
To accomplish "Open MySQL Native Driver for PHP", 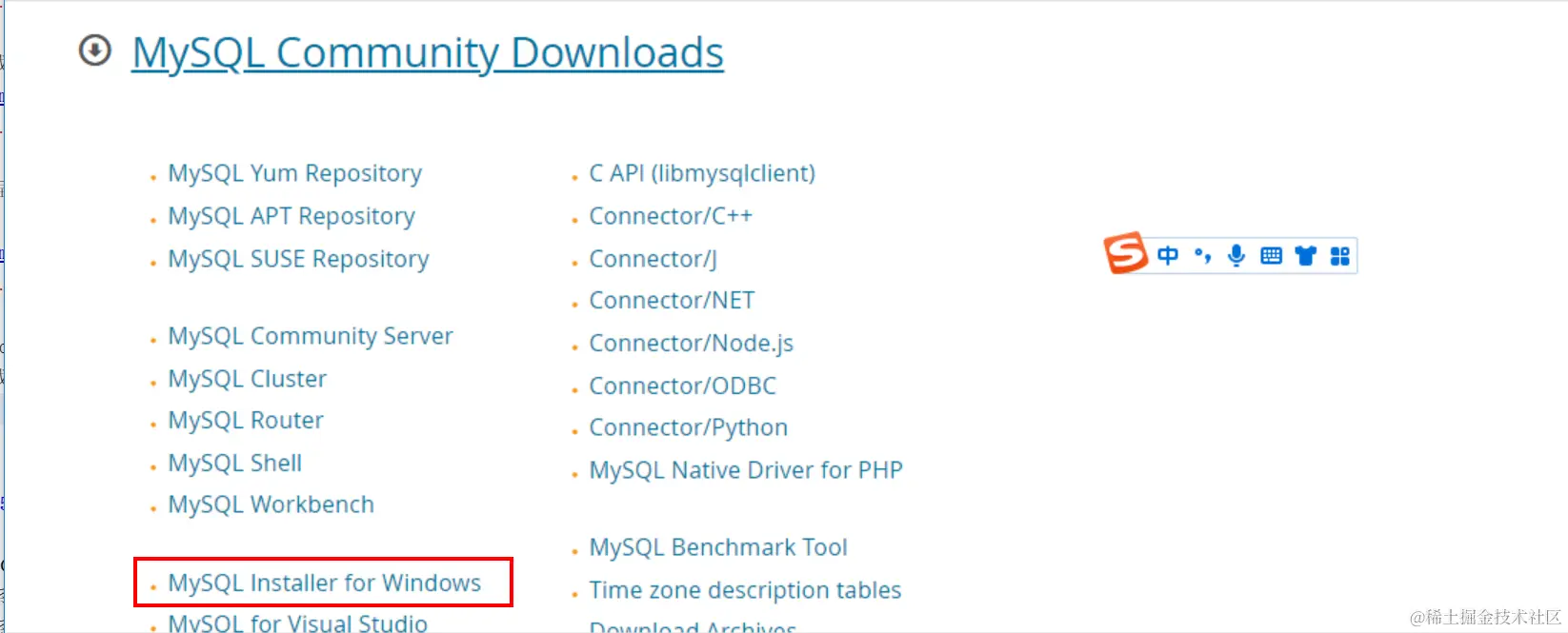I will click(x=746, y=470).
